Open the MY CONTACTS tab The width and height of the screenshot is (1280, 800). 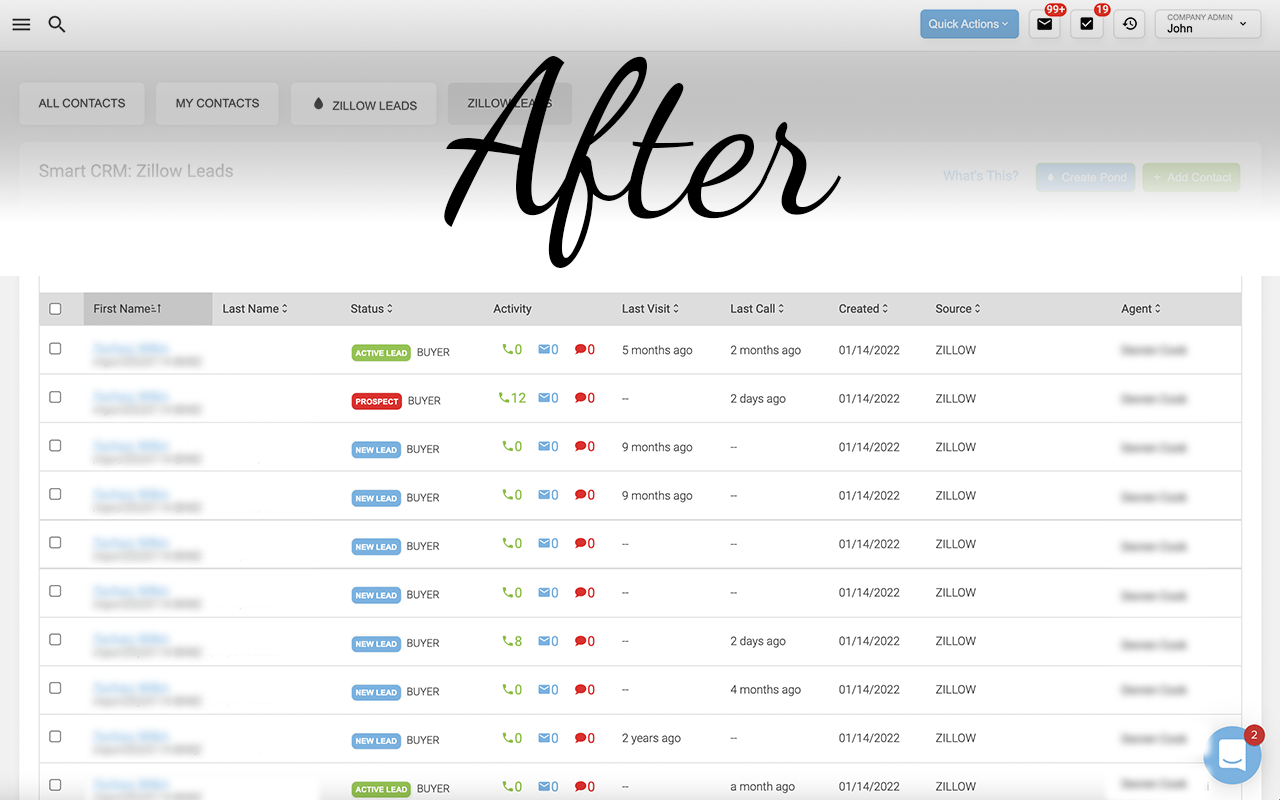[x=216, y=103]
